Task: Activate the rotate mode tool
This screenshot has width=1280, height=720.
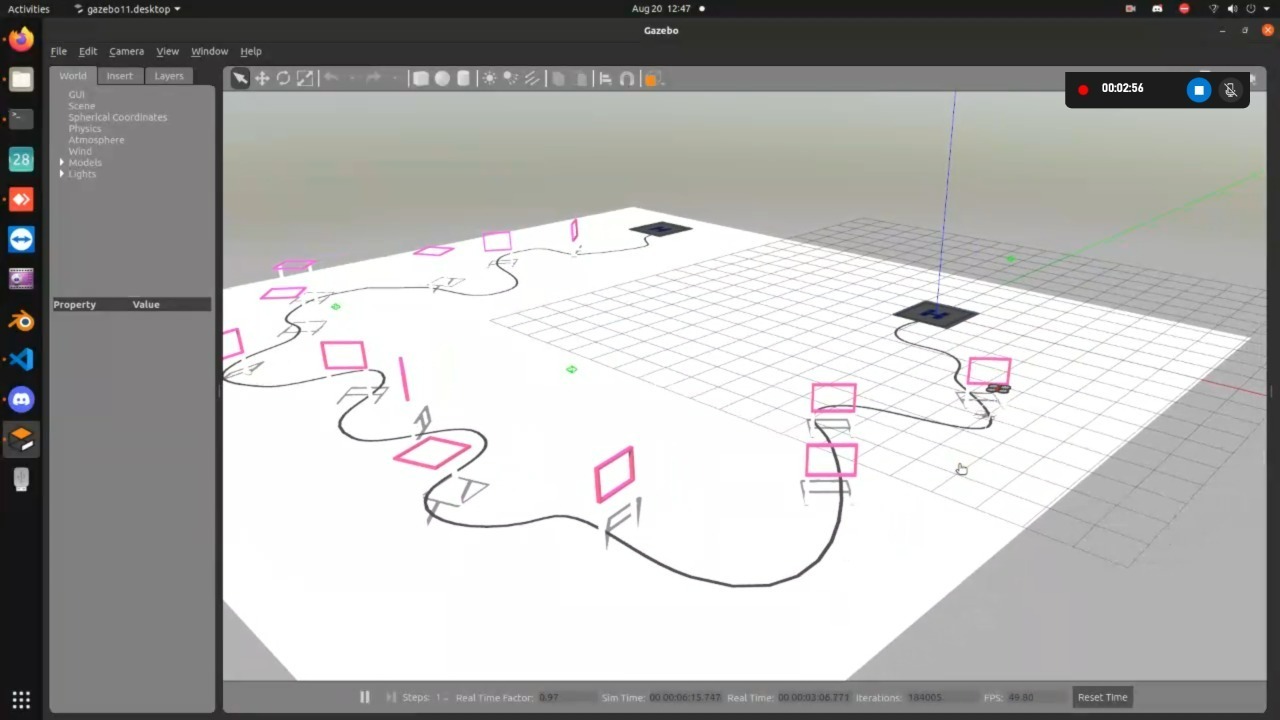Action: coord(283,78)
